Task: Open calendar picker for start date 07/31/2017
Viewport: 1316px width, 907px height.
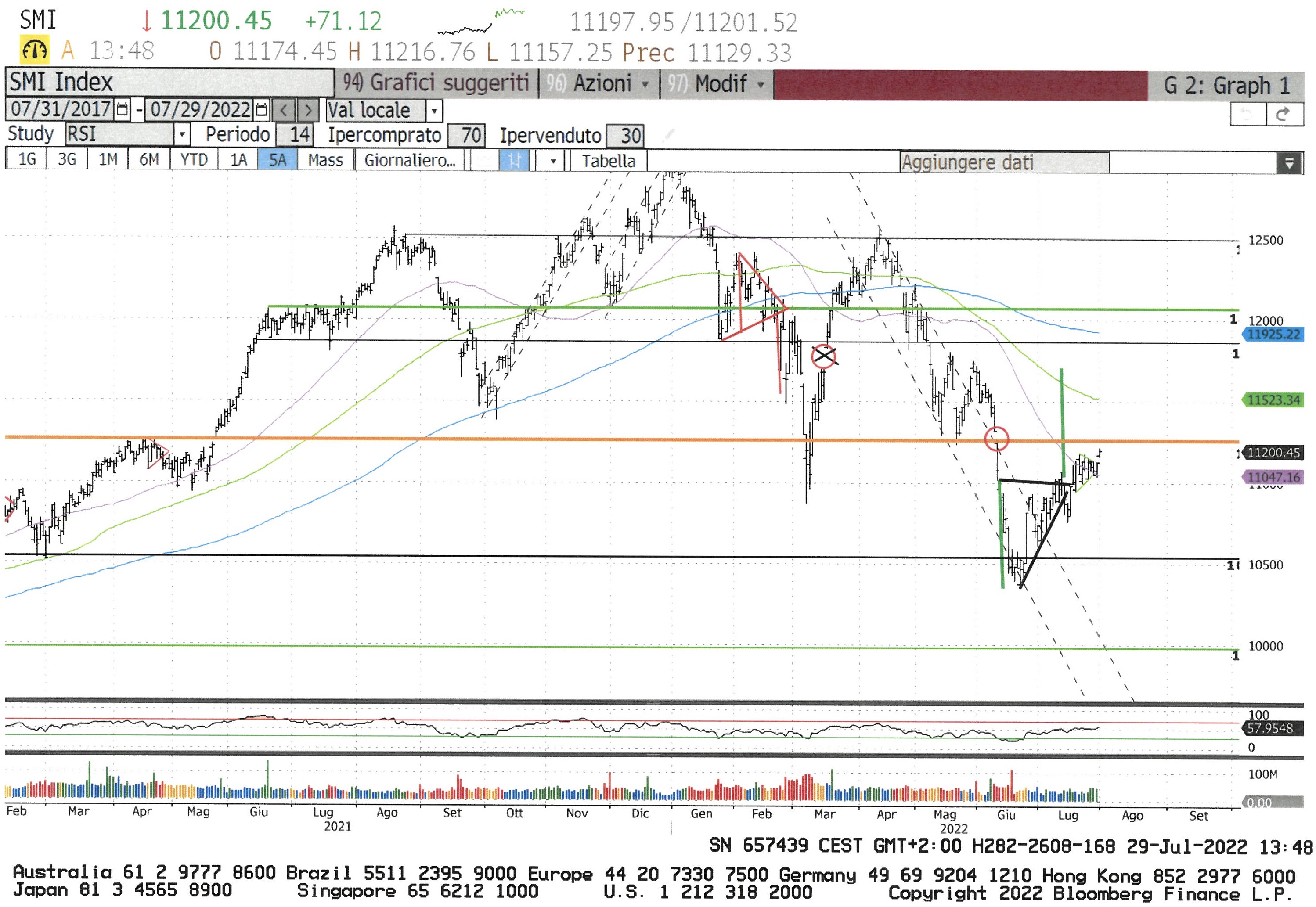Action: click(122, 110)
